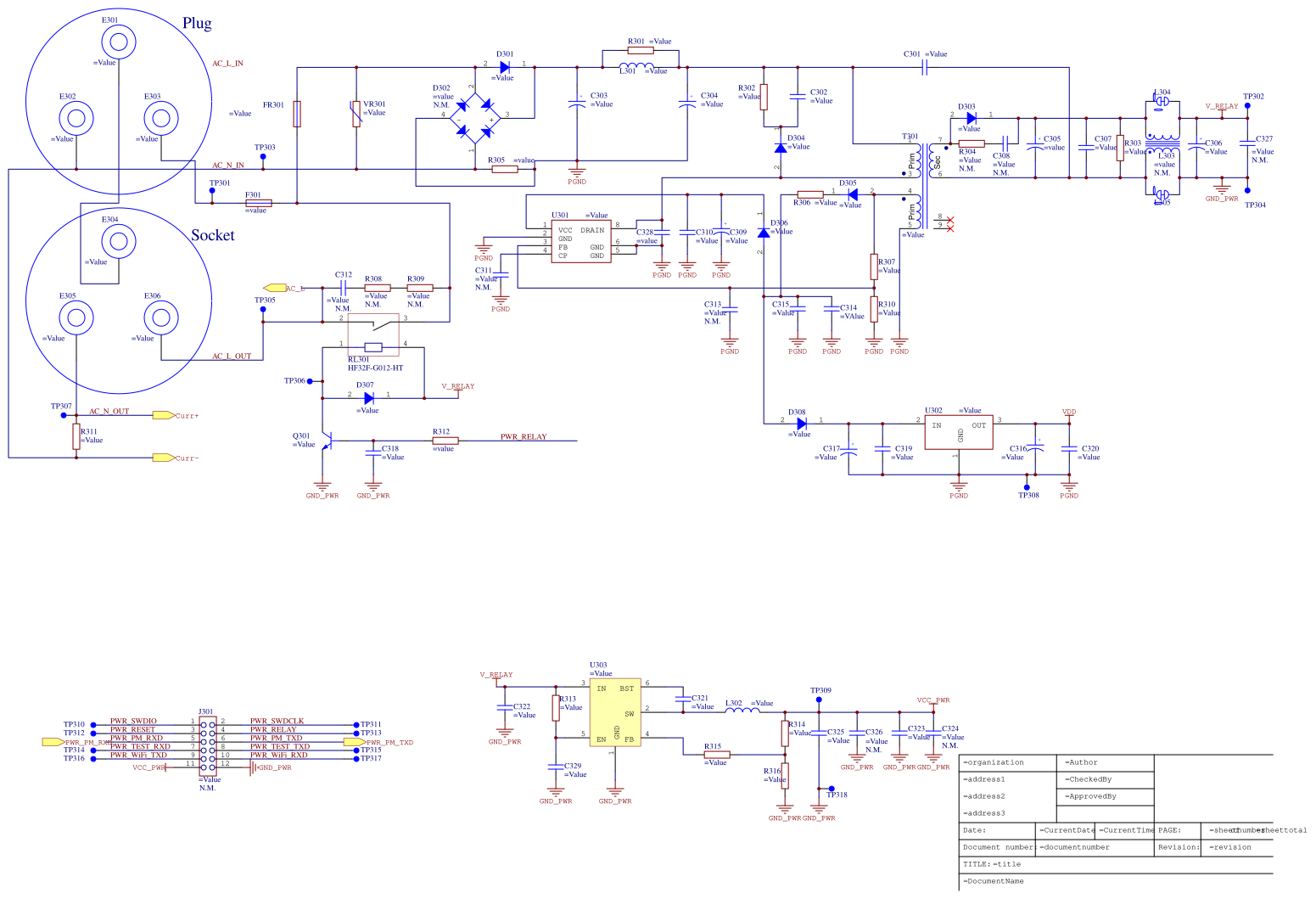The width and height of the screenshot is (1316, 899).
Task: Select the R312 resistor on PWR_RELAY line
Action: [445, 441]
